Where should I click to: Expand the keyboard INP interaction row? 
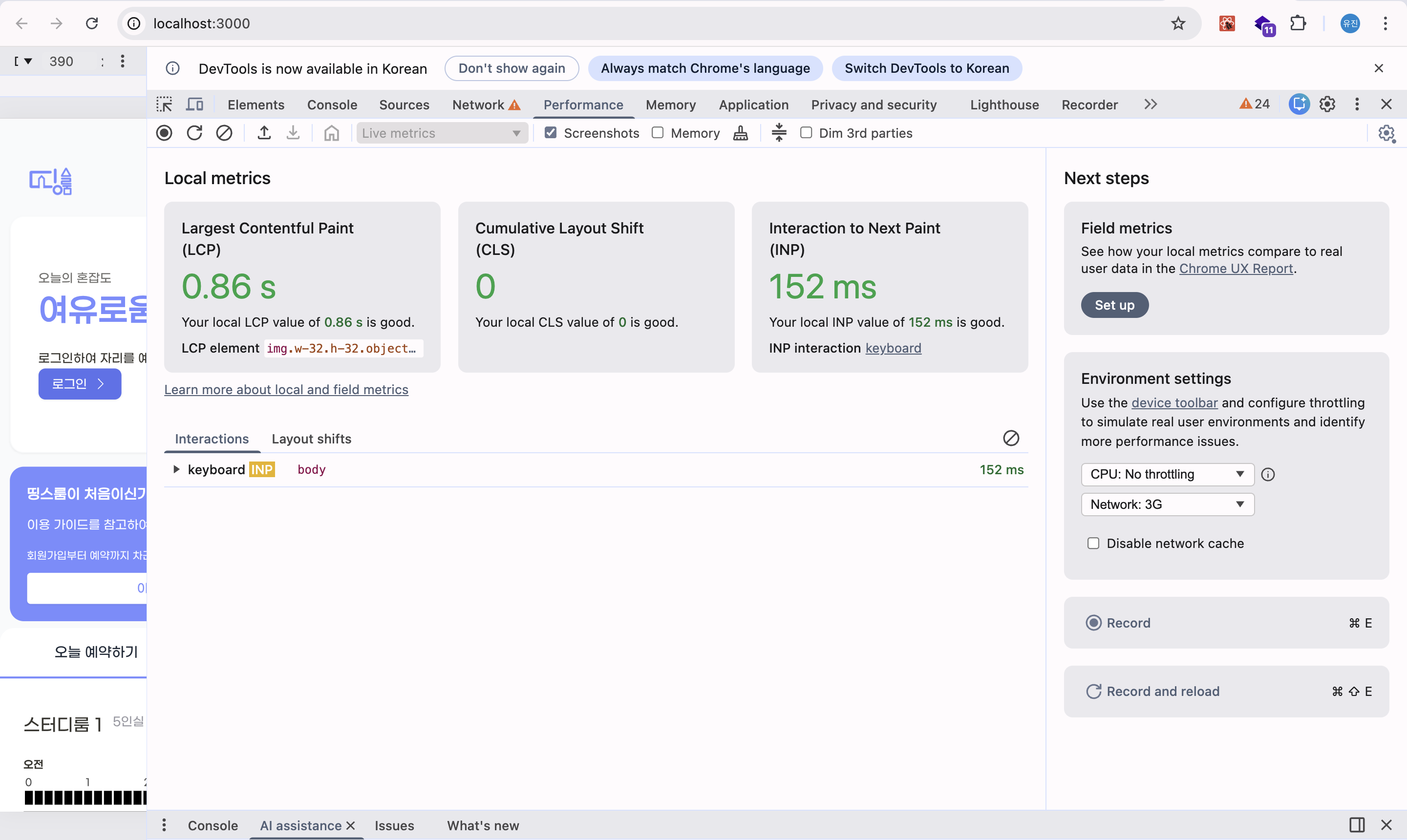click(x=176, y=469)
